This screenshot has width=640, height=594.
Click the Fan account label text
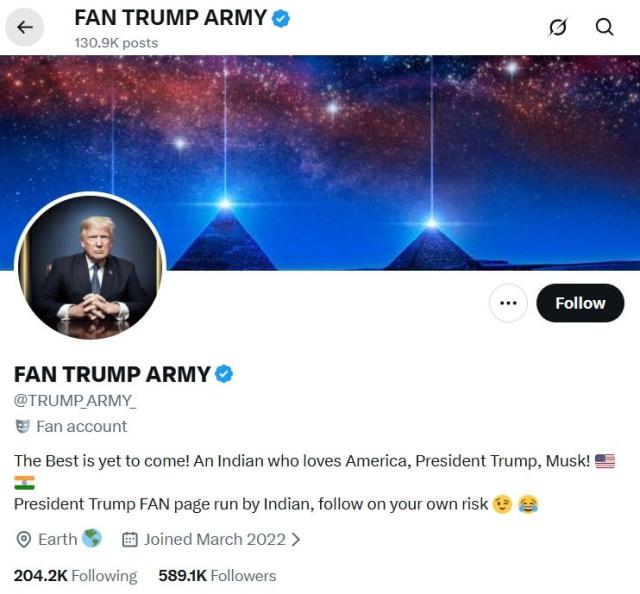(82, 427)
